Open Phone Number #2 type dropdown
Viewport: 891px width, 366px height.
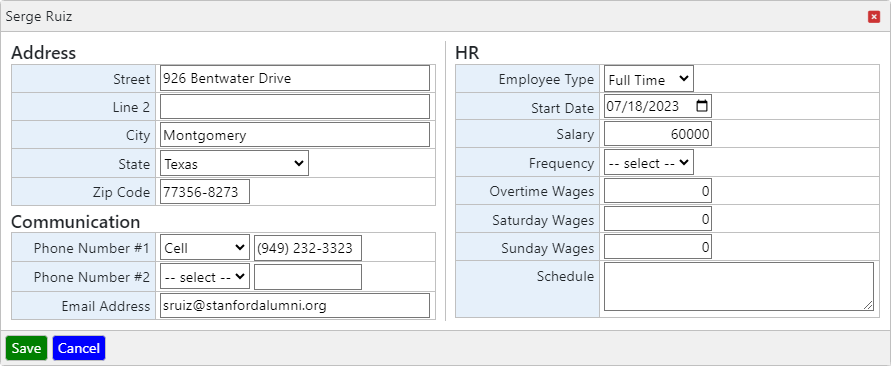pos(205,277)
